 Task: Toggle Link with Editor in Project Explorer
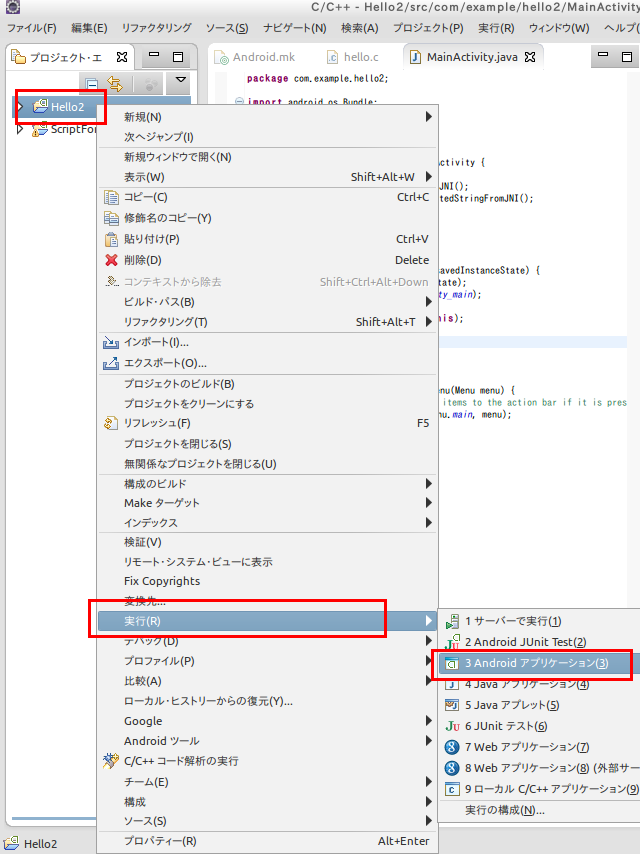(115, 84)
